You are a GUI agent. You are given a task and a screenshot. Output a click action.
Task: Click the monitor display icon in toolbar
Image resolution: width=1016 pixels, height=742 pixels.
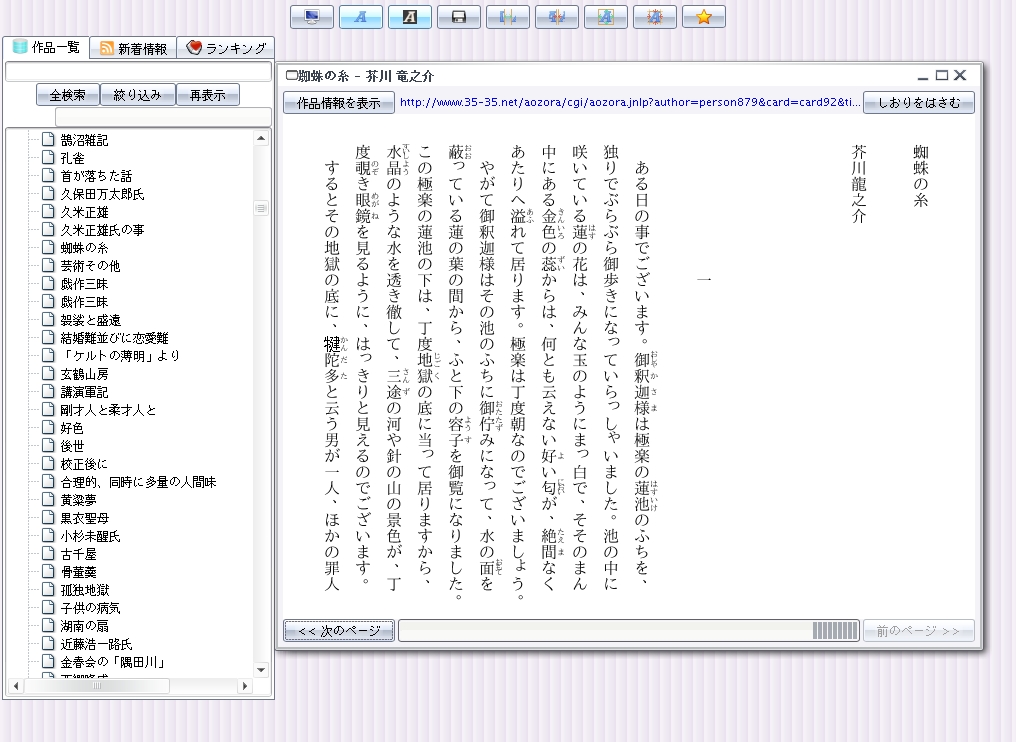pos(312,17)
